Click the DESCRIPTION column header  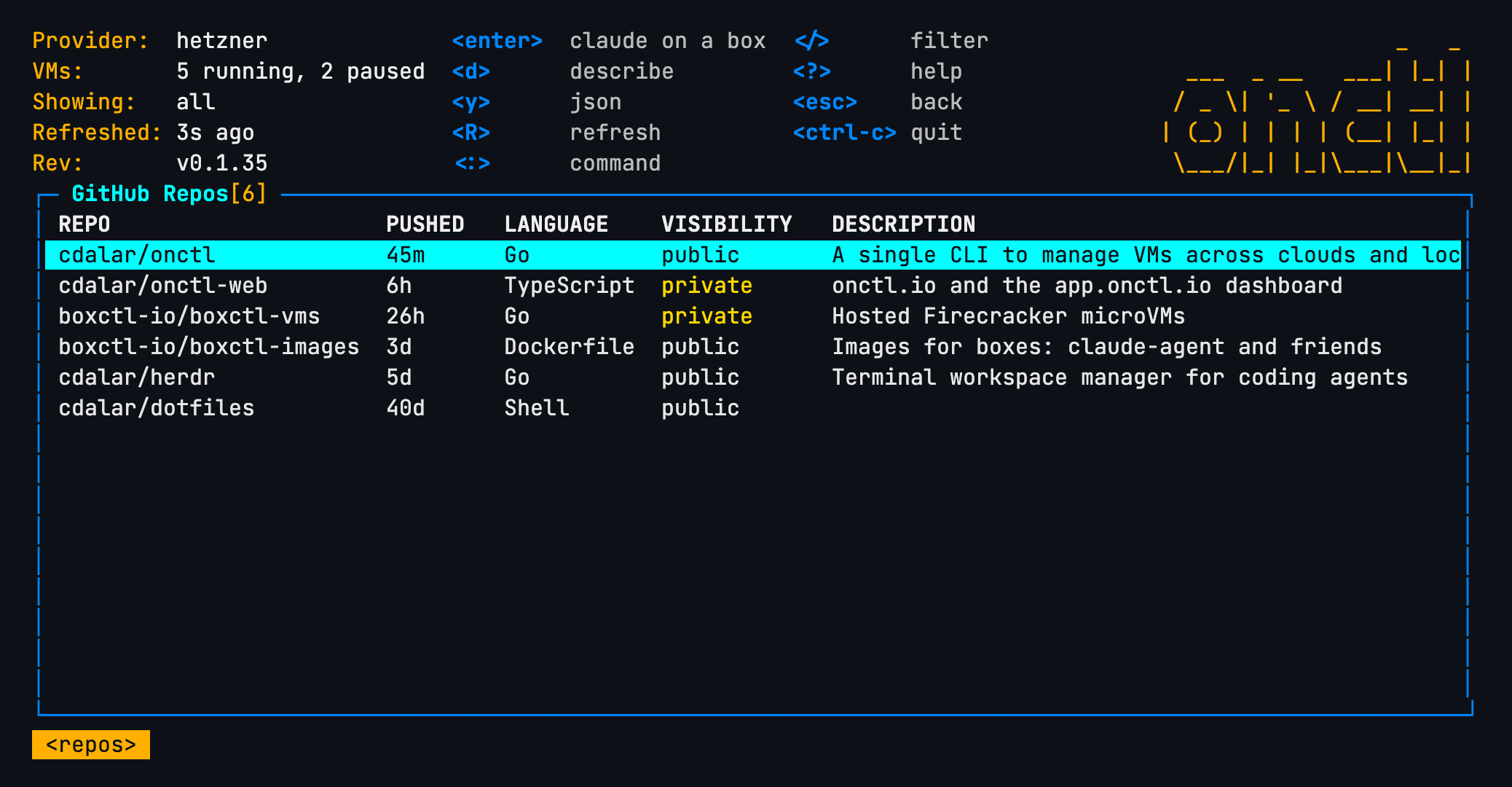(x=904, y=224)
